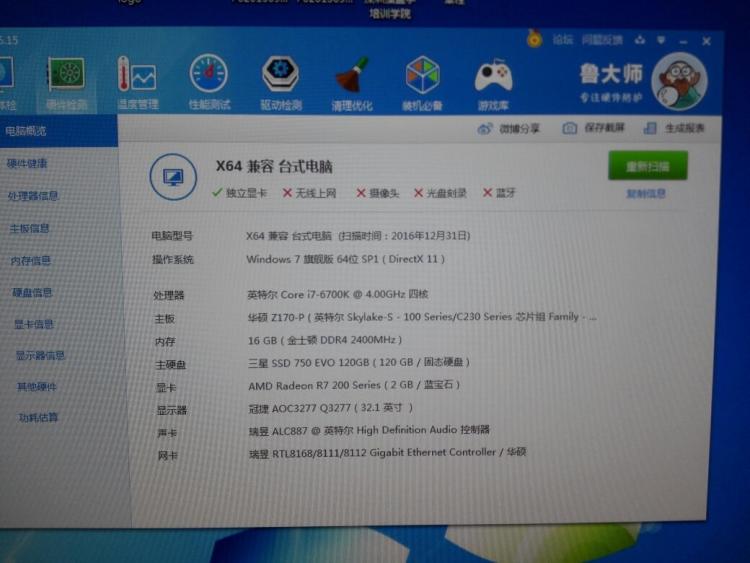Screen dimensions: 750x563
Task: Open the 装机必备 cube tool
Action: tap(422, 85)
